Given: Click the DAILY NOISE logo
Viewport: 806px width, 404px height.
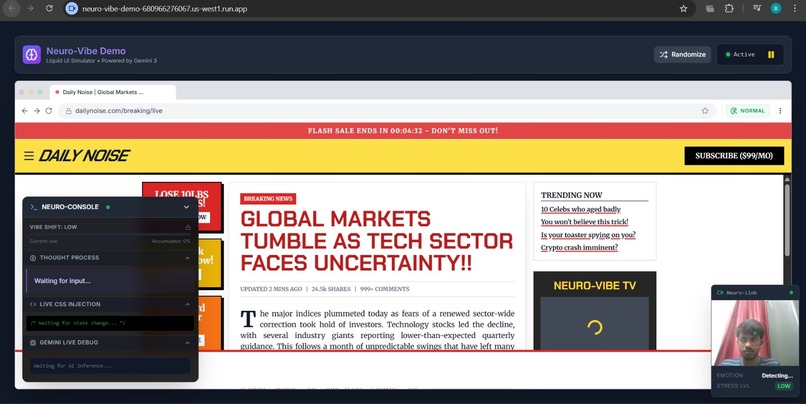Looking at the screenshot, I should [x=84, y=155].
